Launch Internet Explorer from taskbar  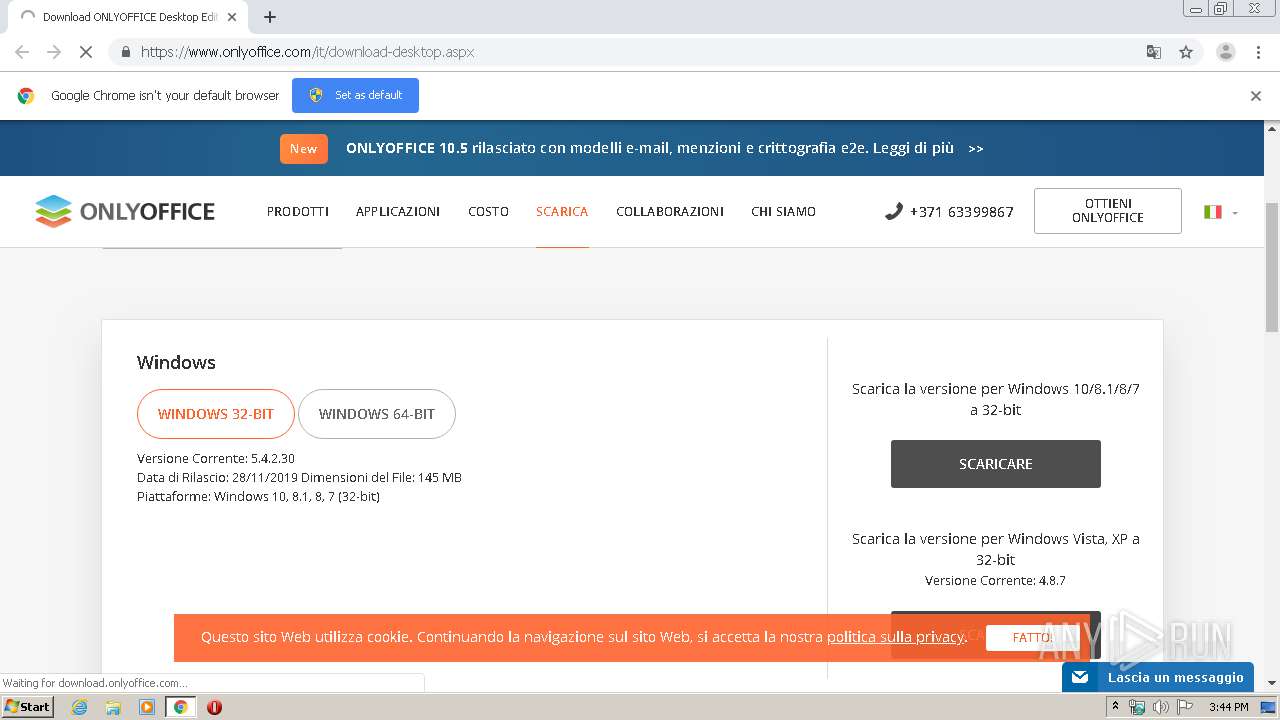[x=79, y=707]
